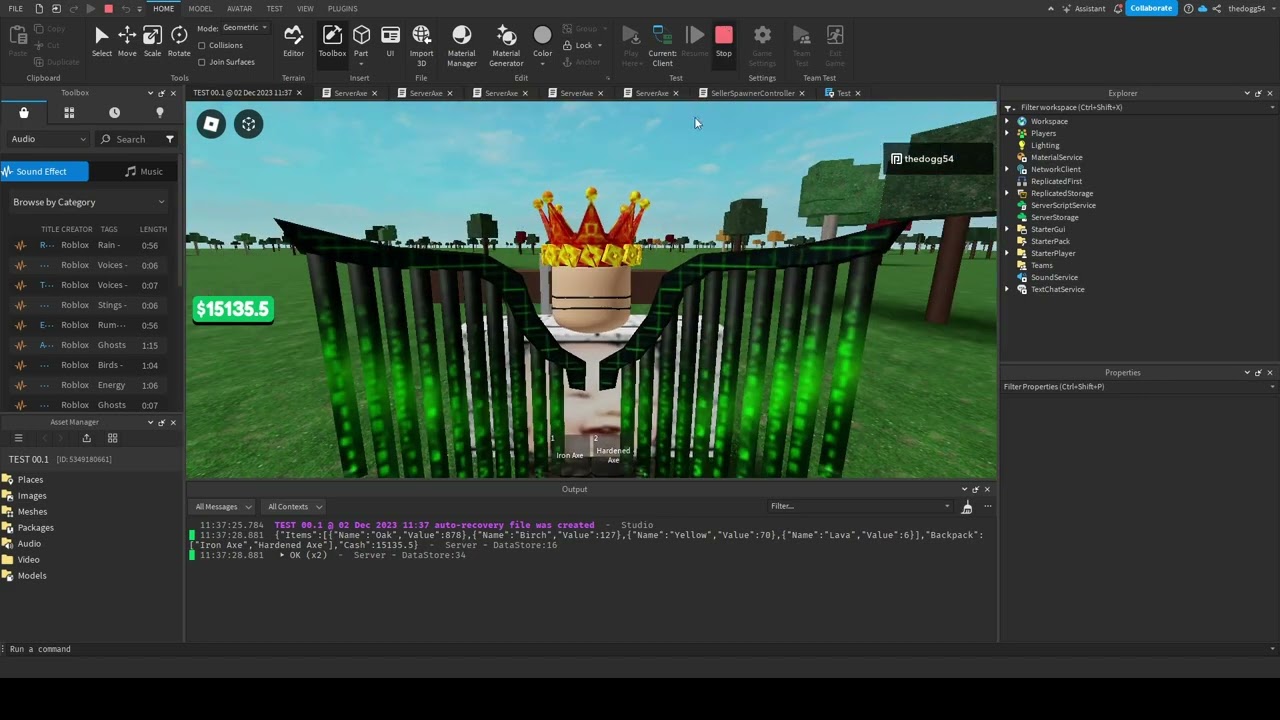
Task: Expand the ReplicatedStorage node arrow
Action: pos(1007,193)
